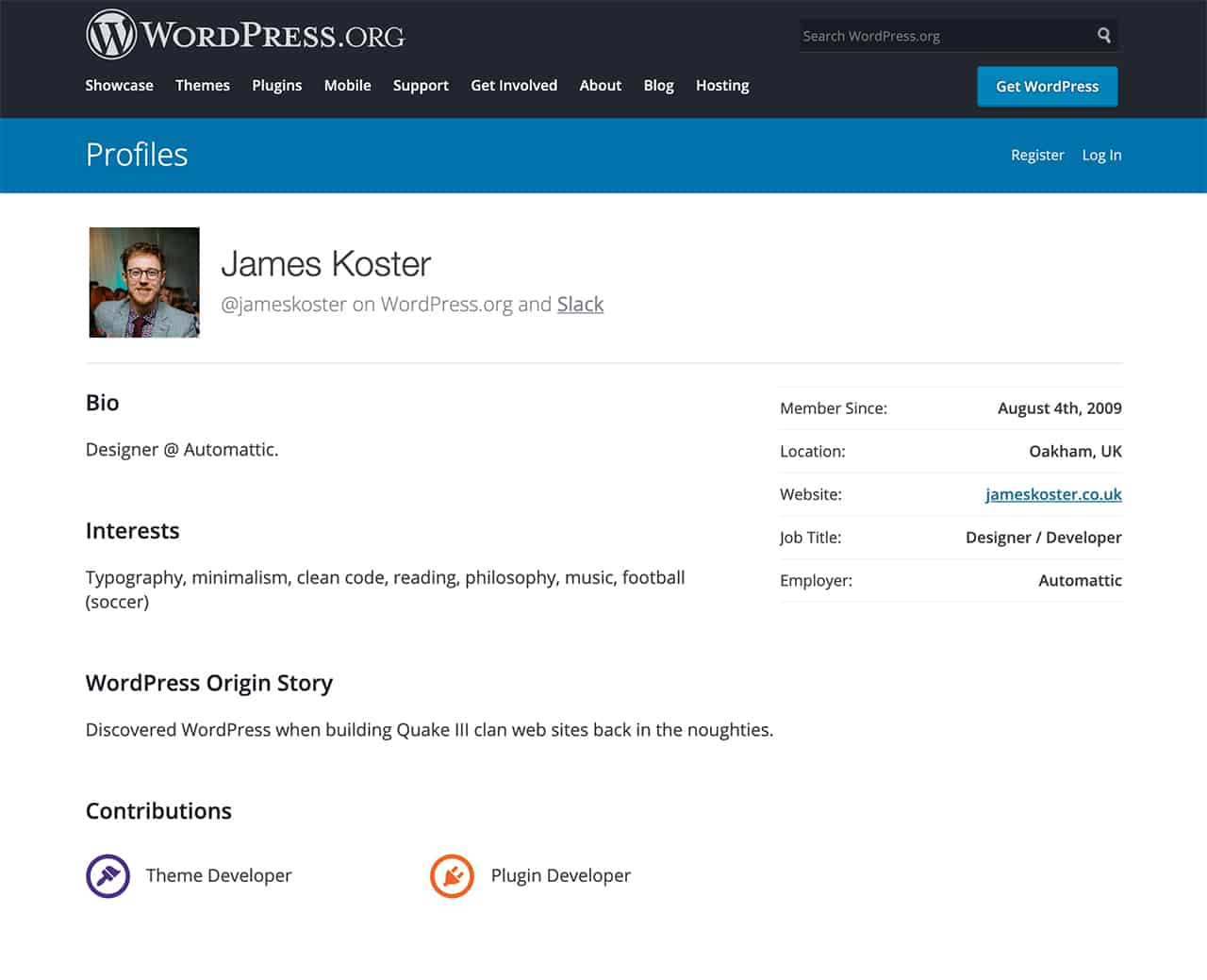
Task: Click the 'Location:' label
Action: point(813,451)
